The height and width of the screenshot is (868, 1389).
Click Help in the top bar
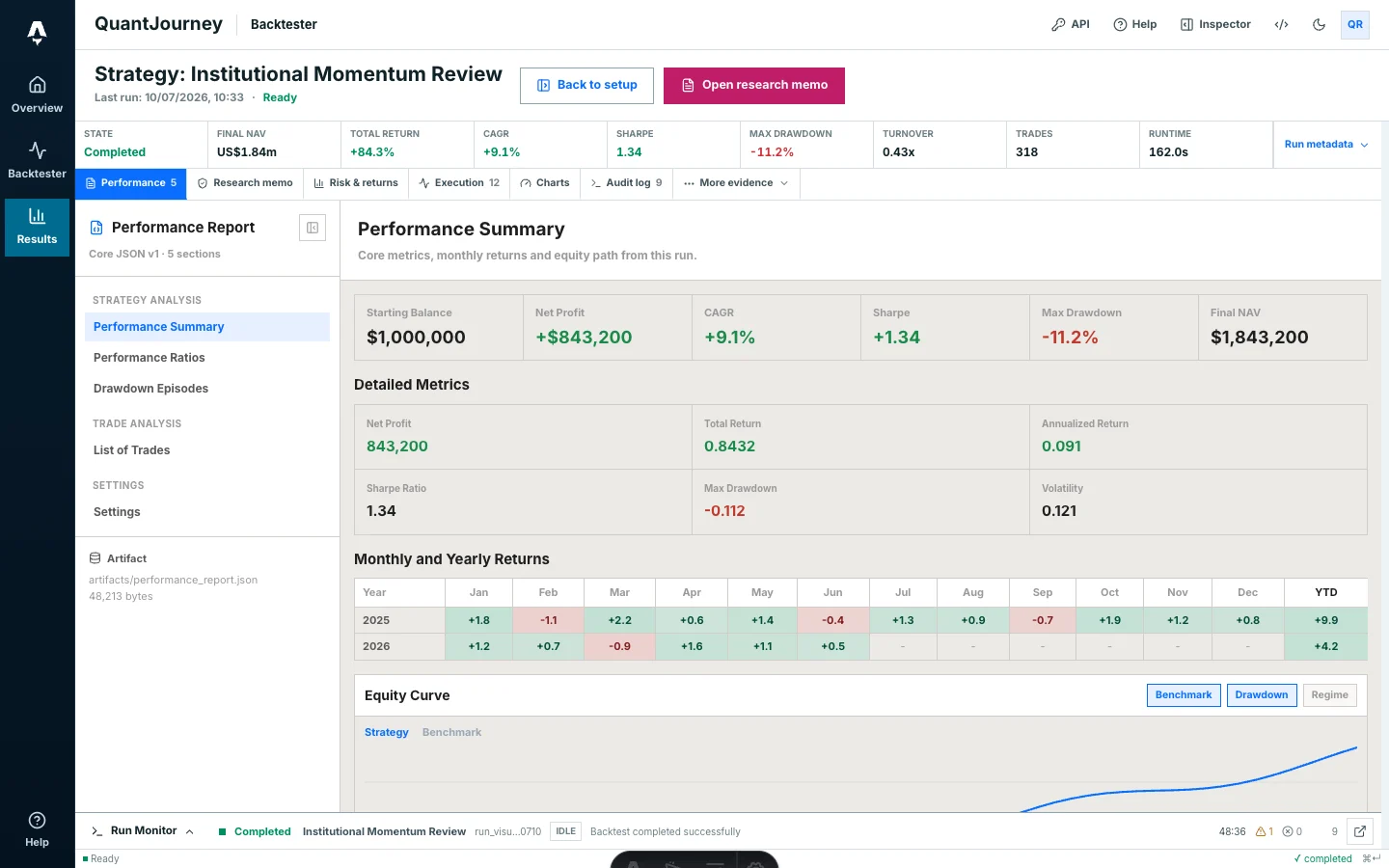1135,25
